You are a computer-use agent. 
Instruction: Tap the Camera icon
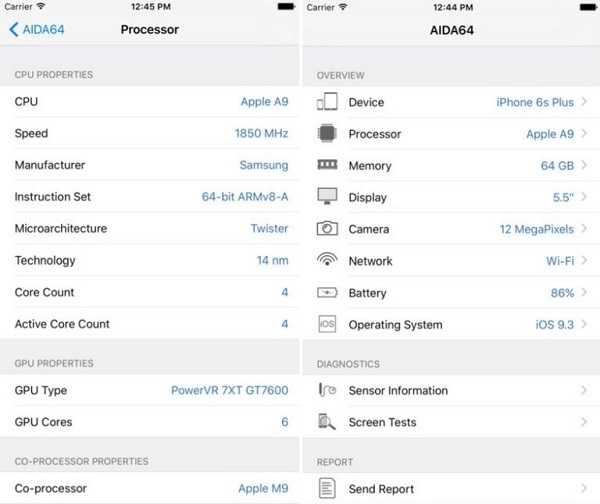[327, 229]
